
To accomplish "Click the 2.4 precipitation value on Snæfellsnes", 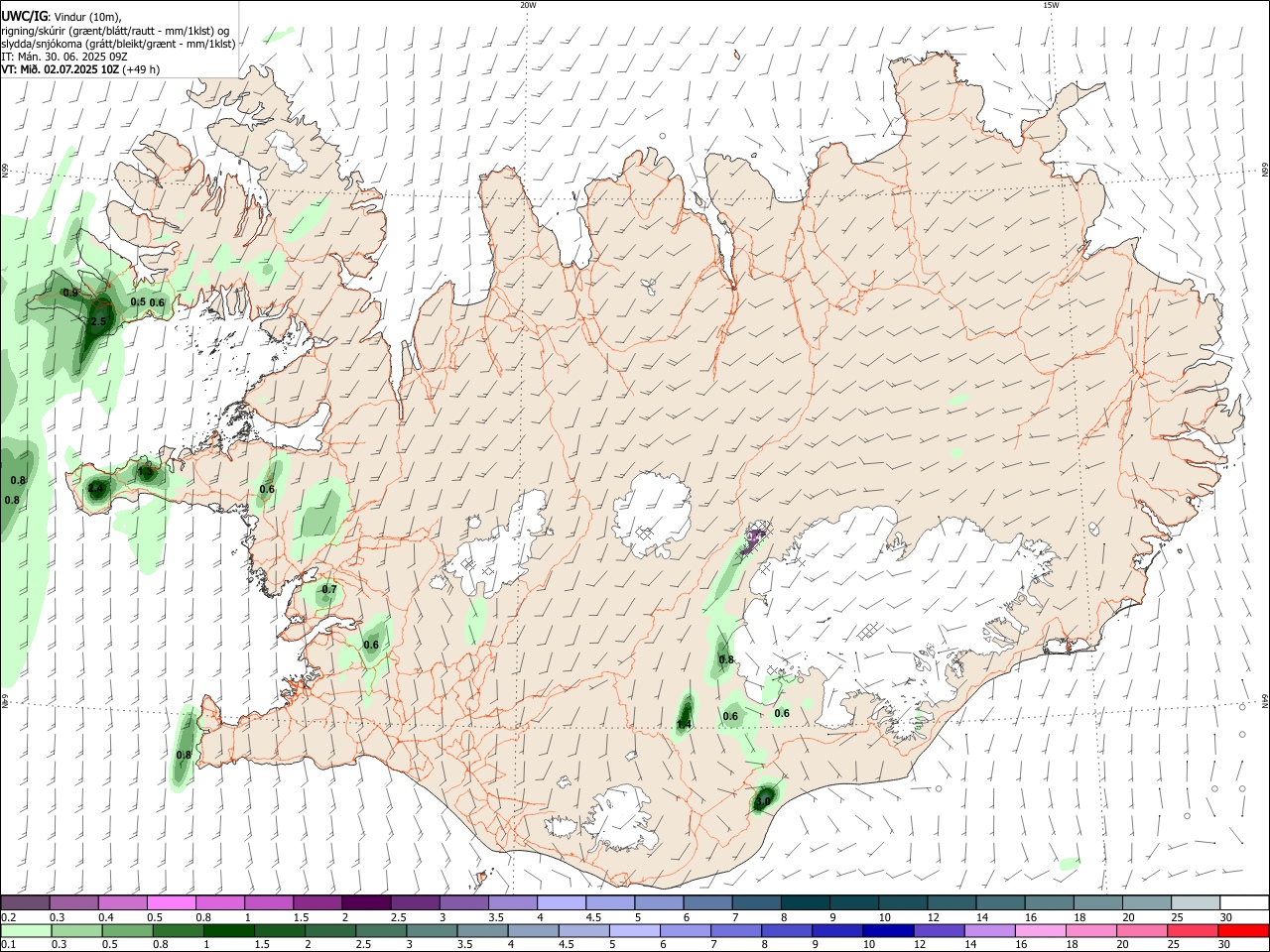I will coord(96,489).
